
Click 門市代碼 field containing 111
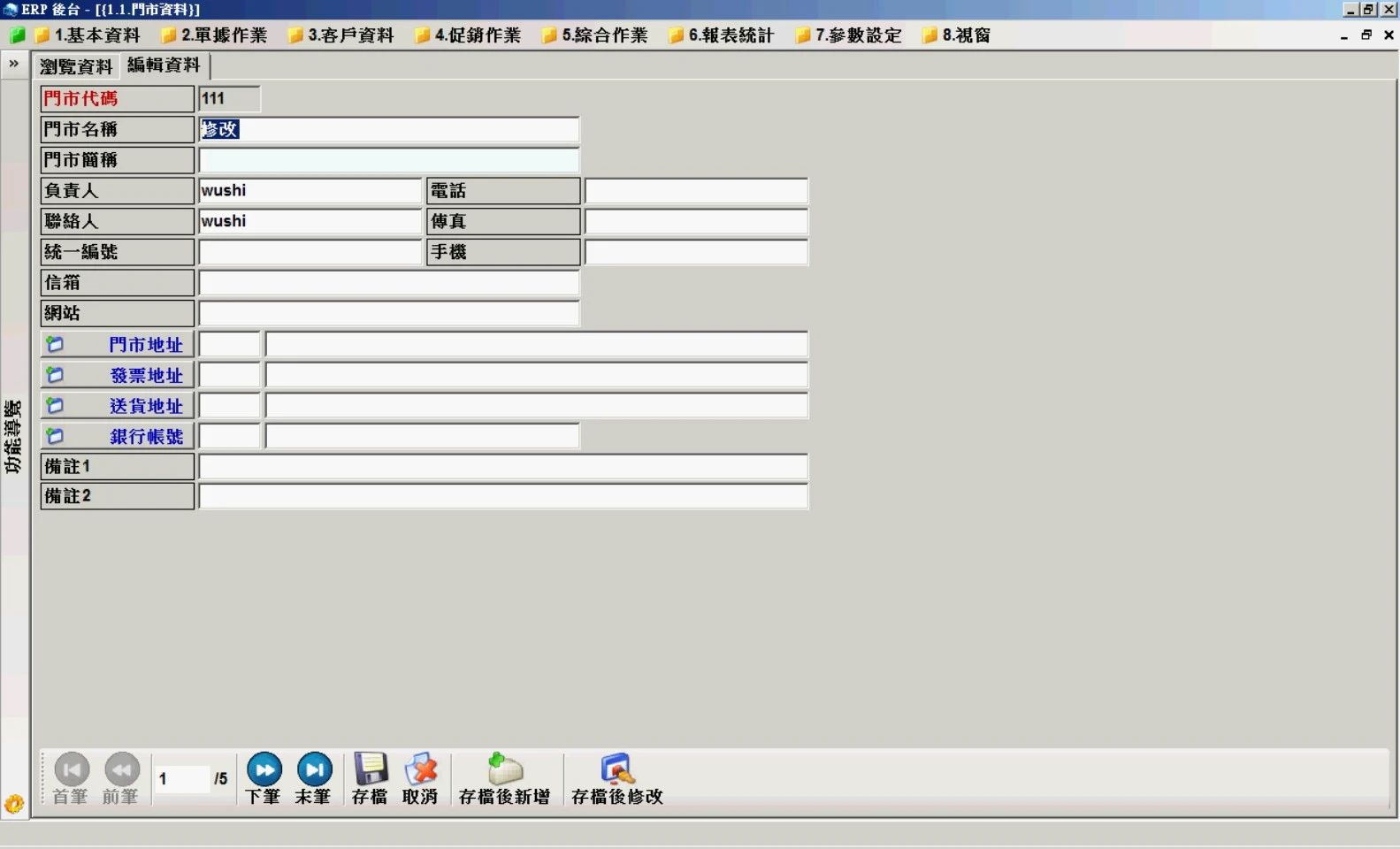pos(229,98)
